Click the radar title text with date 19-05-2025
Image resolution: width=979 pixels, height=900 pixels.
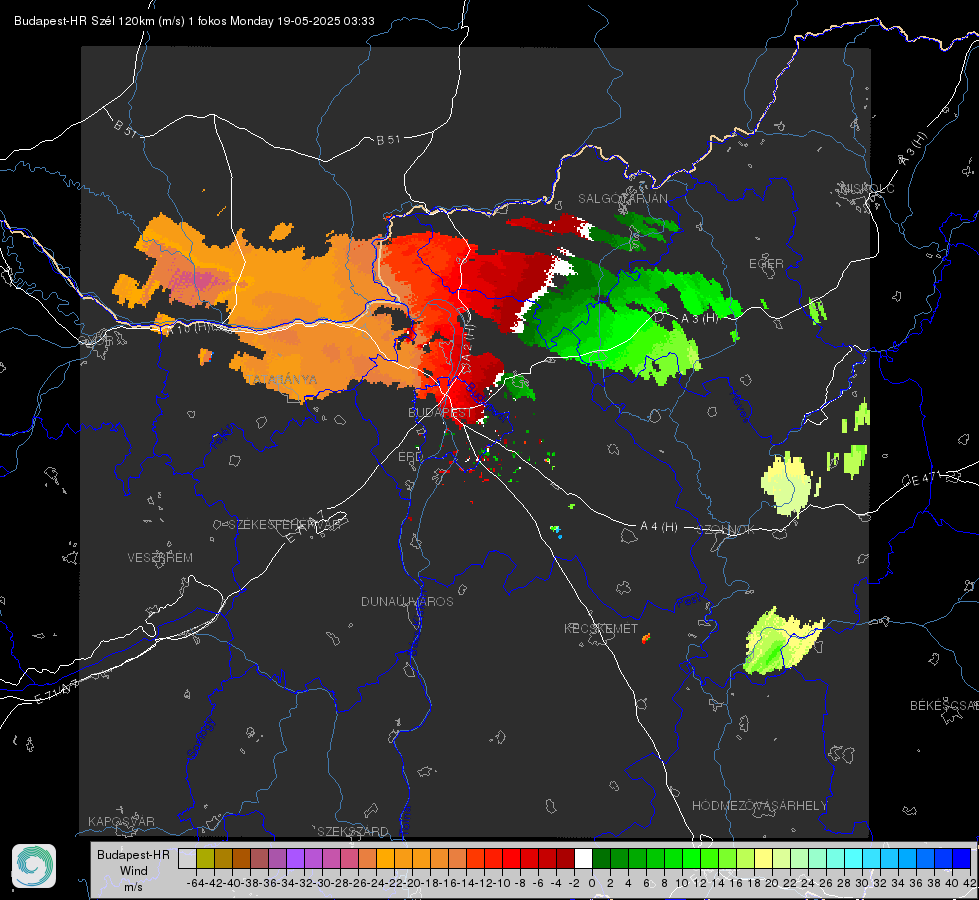(194, 21)
